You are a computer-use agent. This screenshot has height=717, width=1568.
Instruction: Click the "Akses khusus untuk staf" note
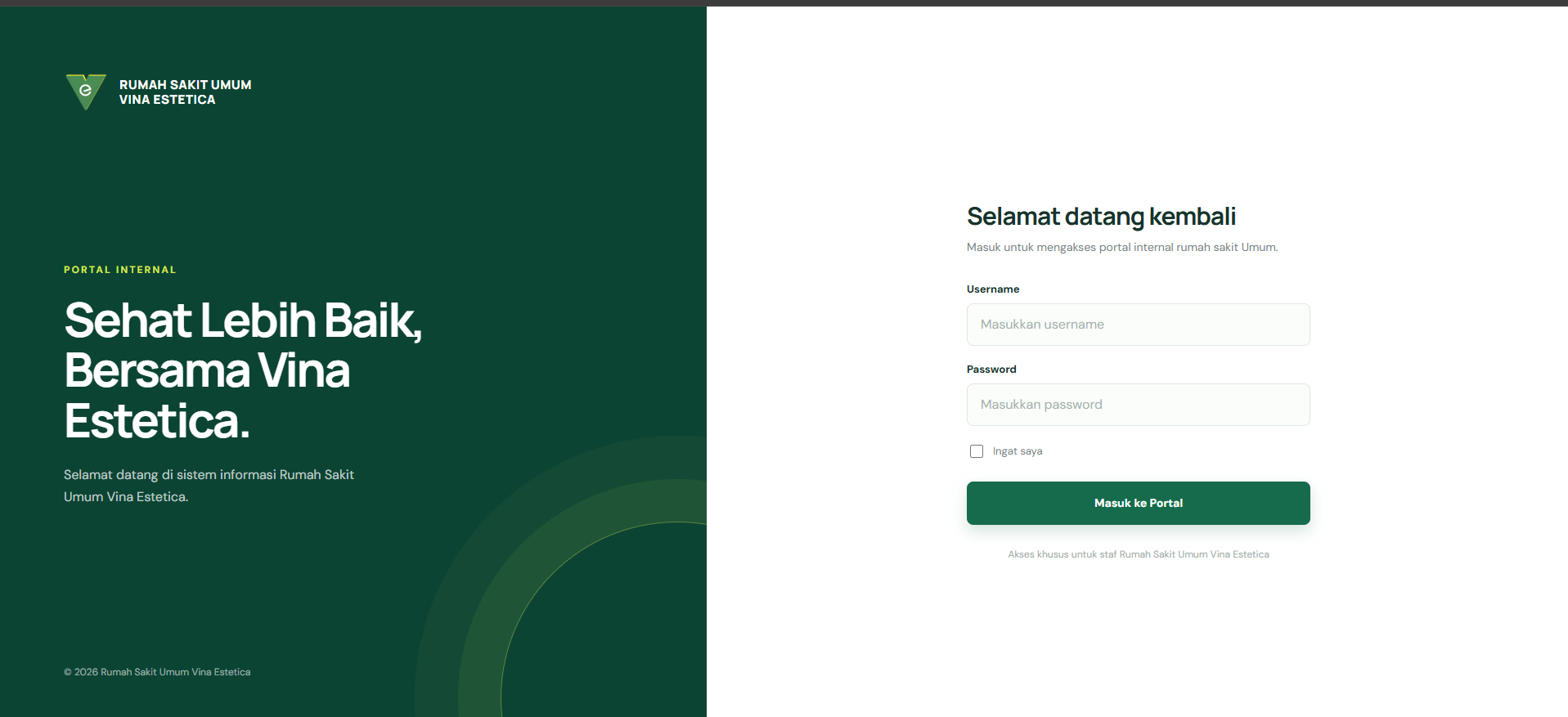tap(1138, 554)
